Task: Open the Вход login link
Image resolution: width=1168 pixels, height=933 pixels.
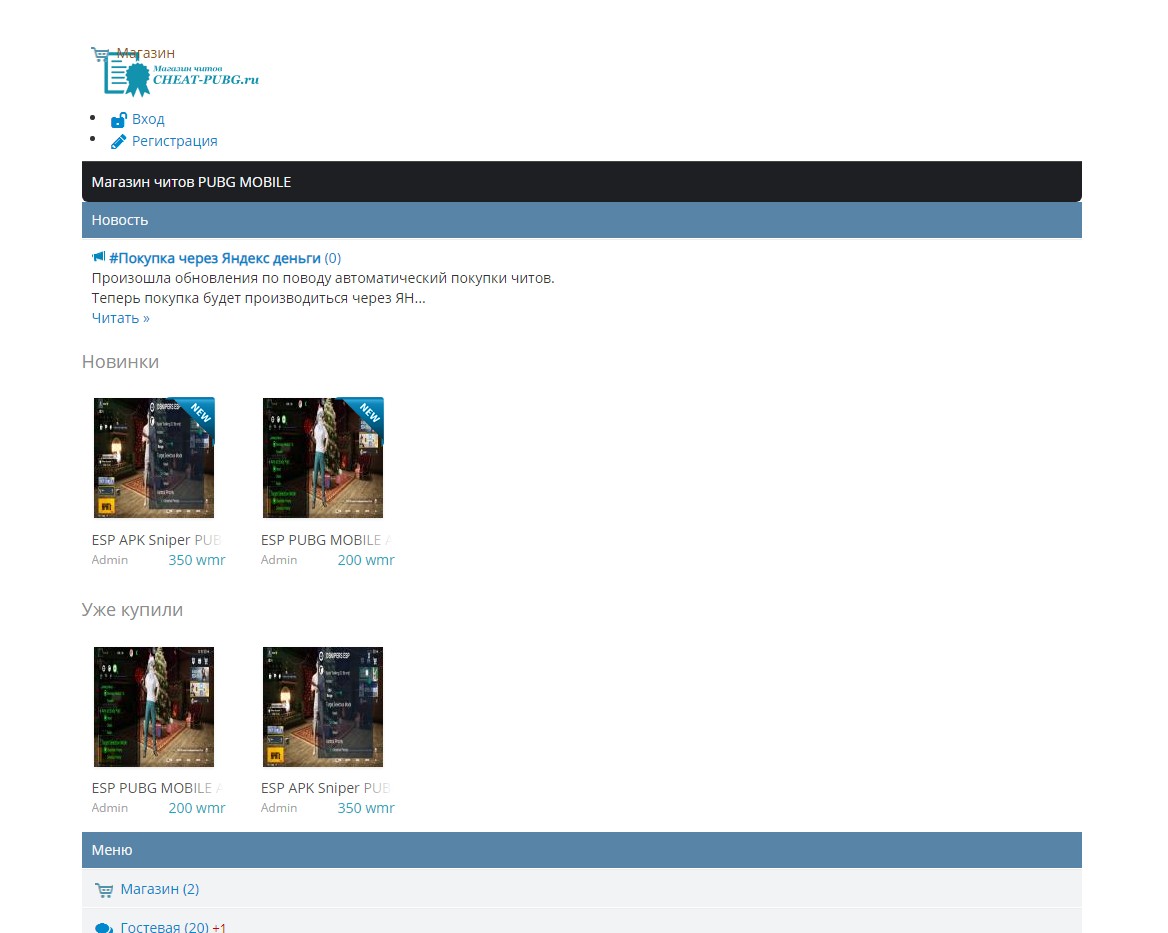Action: pos(148,119)
